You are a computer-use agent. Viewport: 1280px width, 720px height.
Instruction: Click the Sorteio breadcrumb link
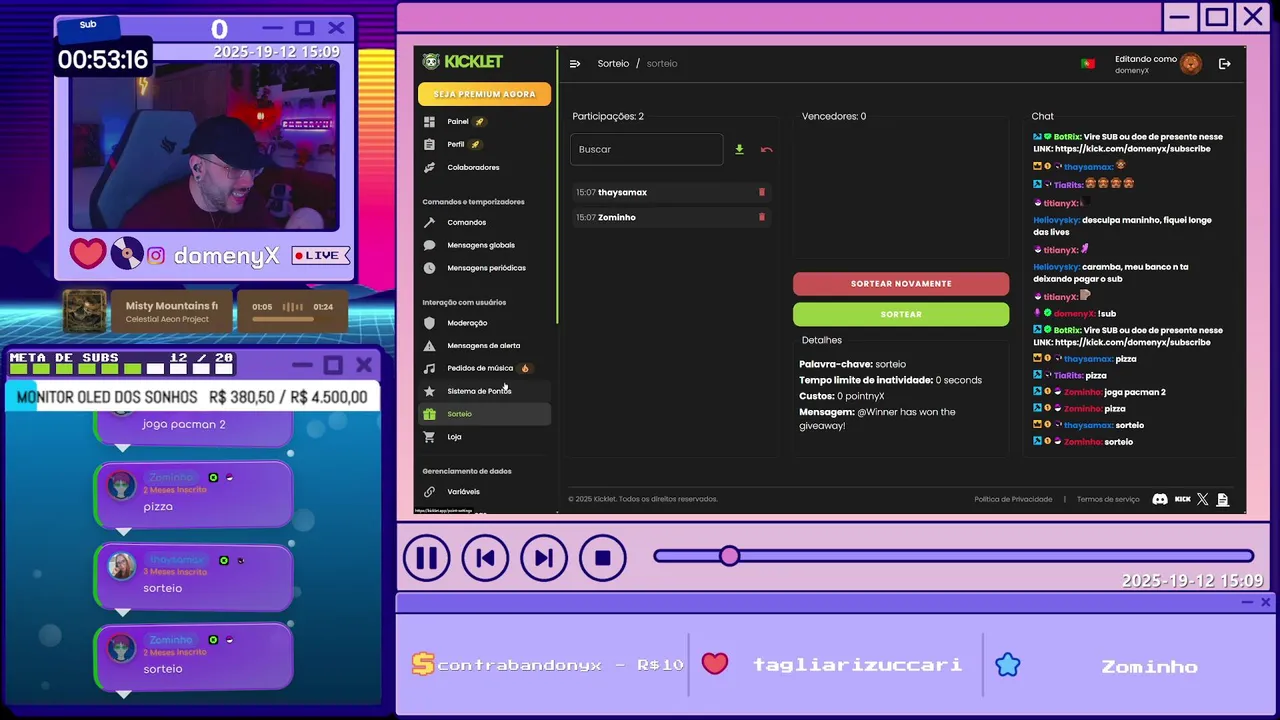coord(613,64)
